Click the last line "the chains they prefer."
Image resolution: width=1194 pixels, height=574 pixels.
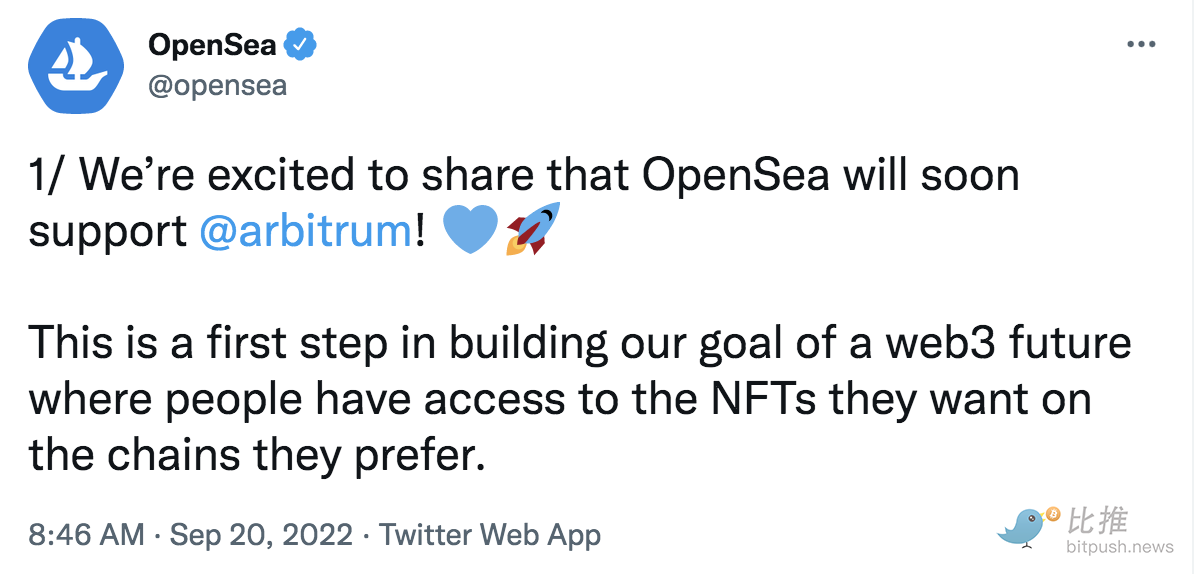257,455
